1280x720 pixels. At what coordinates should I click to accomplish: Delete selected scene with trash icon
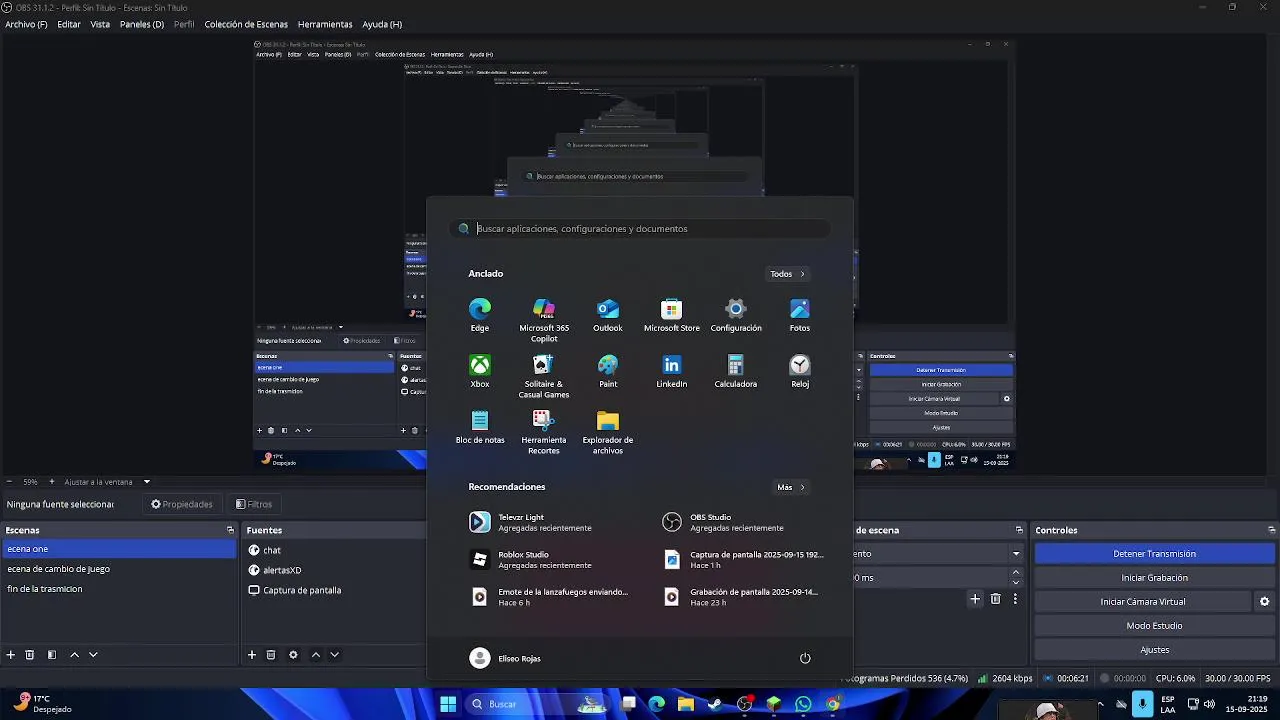pyautogui.click(x=30, y=655)
